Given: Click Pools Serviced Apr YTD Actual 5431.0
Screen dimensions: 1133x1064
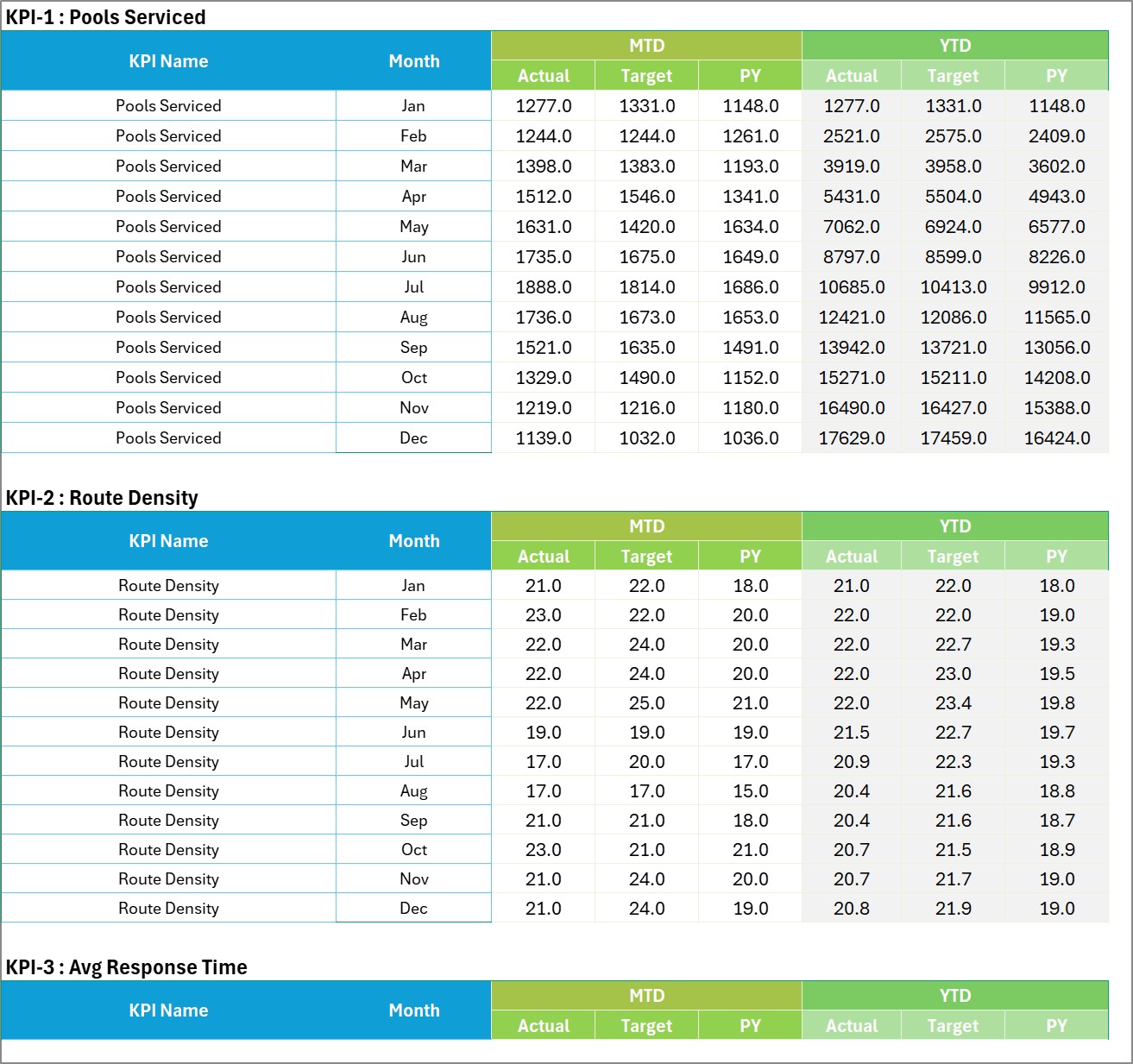Looking at the screenshot, I should pyautogui.click(x=852, y=197).
